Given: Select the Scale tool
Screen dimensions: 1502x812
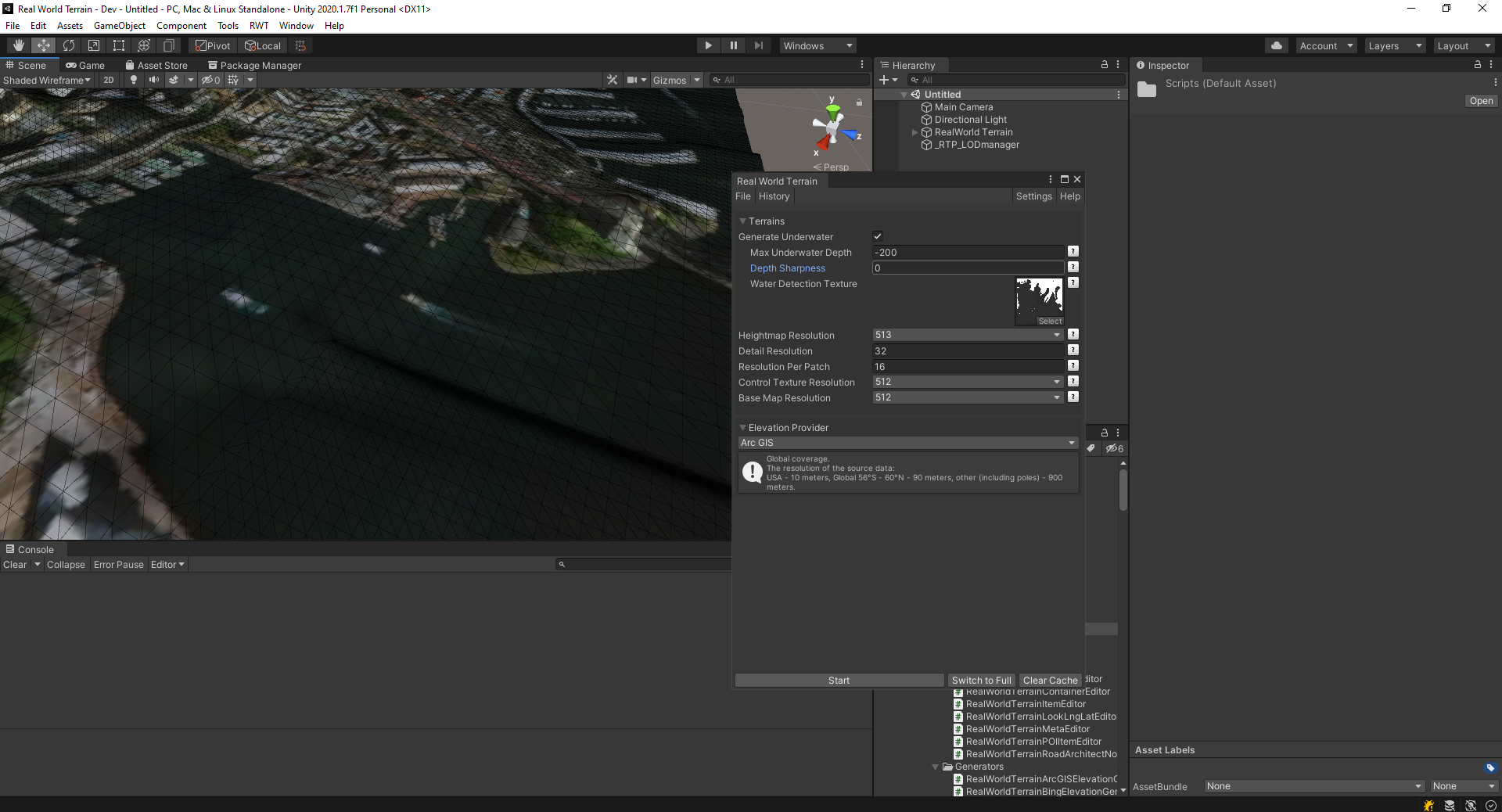Looking at the screenshot, I should click(x=94, y=45).
